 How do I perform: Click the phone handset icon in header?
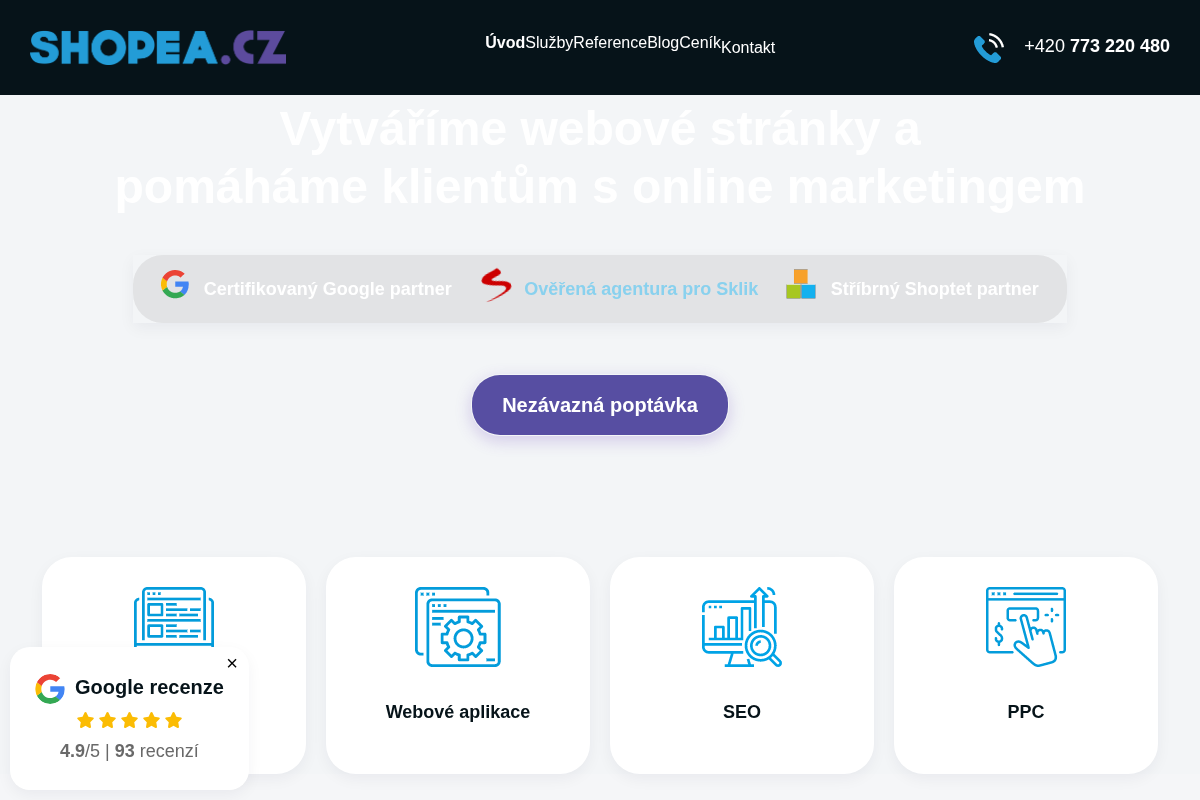click(x=988, y=47)
